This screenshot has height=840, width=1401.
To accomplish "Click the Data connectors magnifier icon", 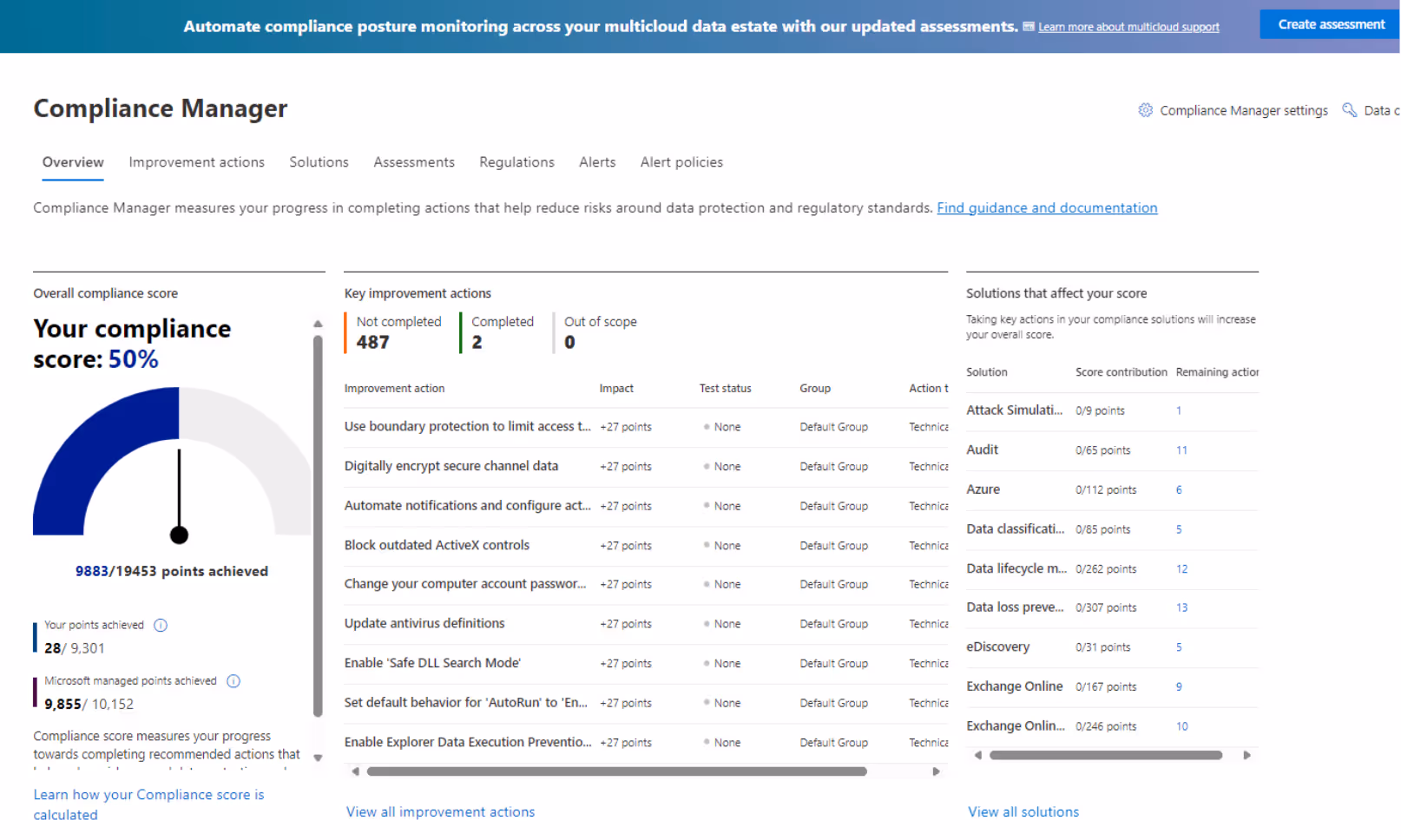I will click(x=1349, y=110).
